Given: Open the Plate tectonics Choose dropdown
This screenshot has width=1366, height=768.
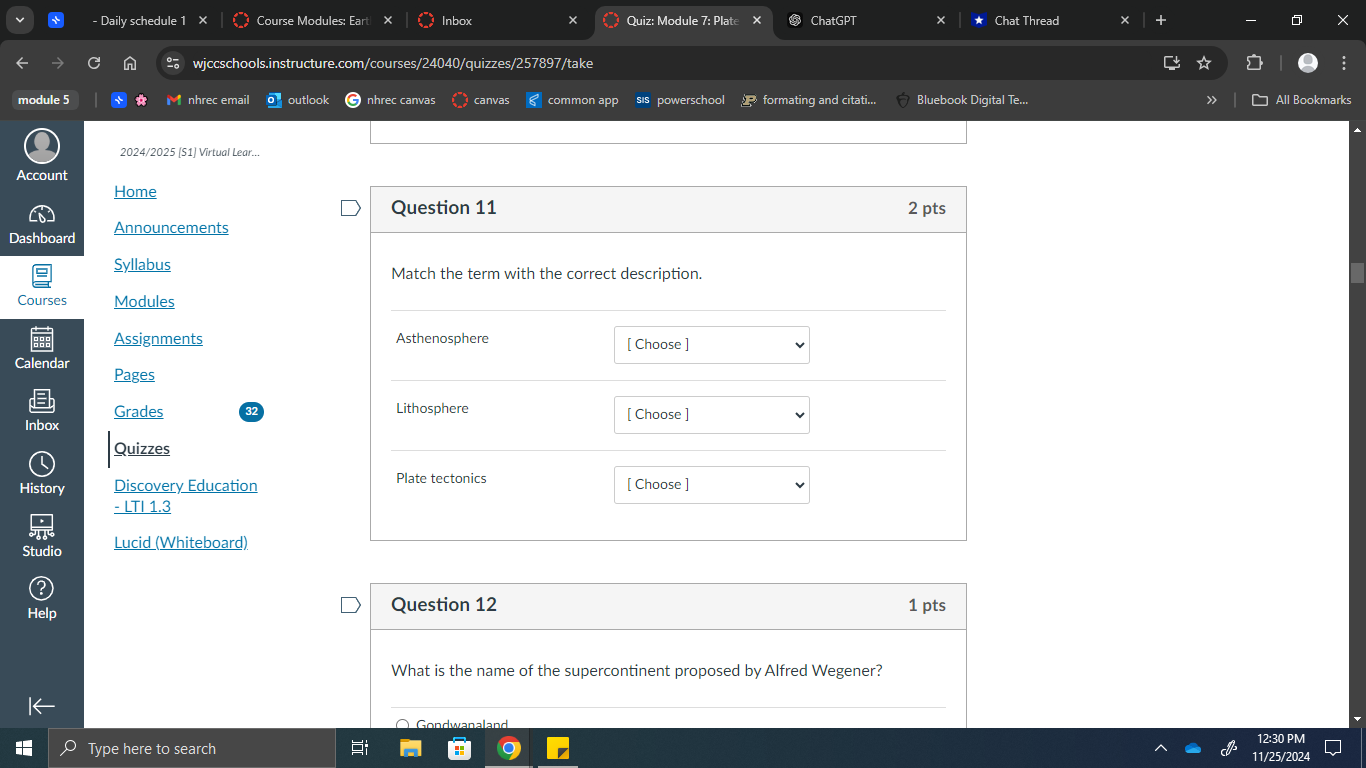Looking at the screenshot, I should [x=711, y=485].
